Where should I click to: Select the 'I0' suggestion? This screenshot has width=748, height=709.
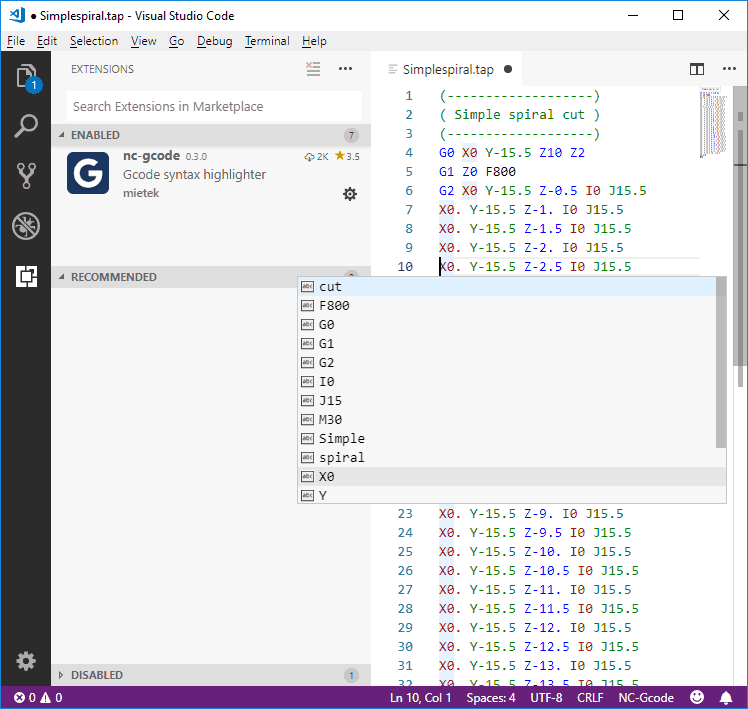(x=507, y=382)
